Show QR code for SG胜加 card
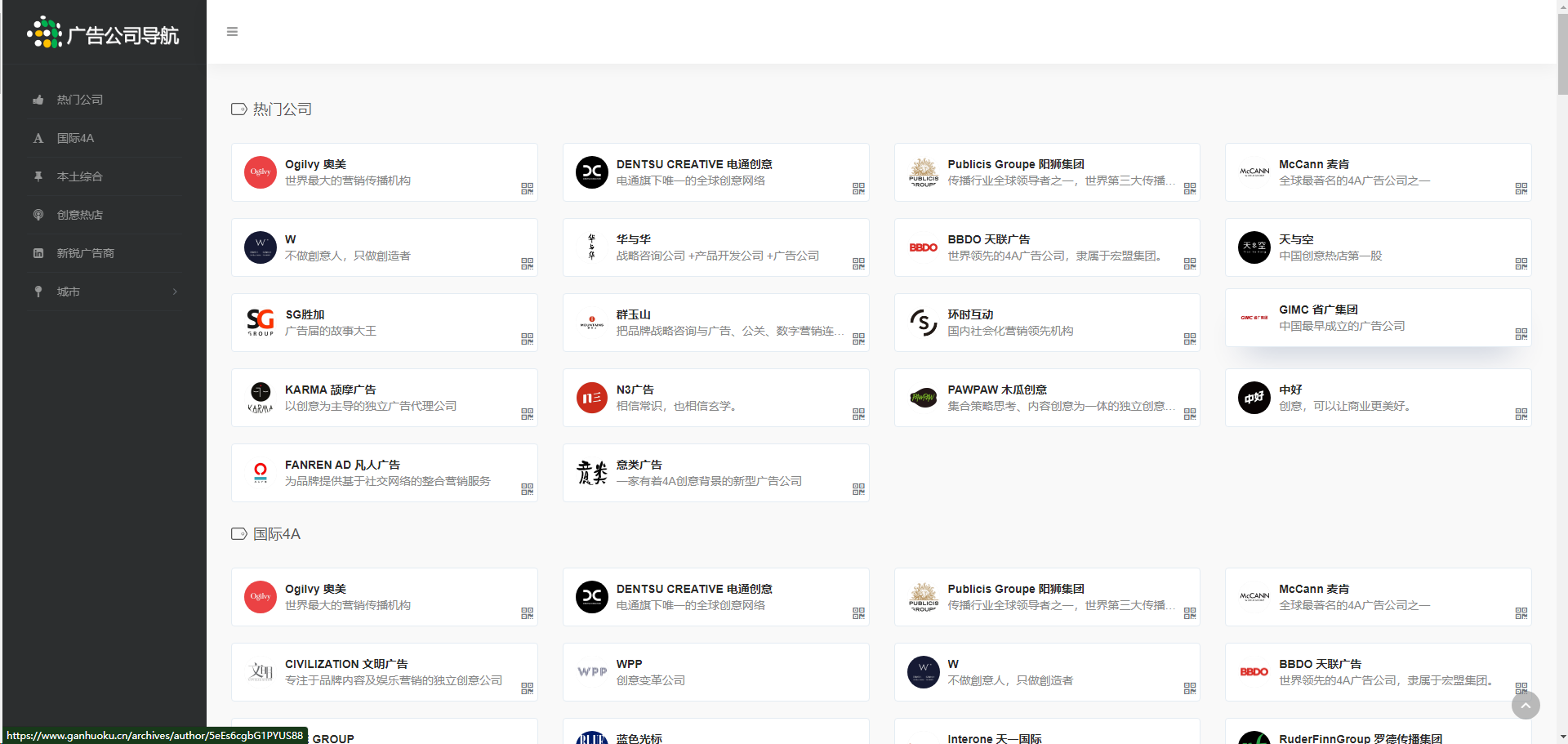Viewport: 1568px width, 744px height. coord(527,339)
